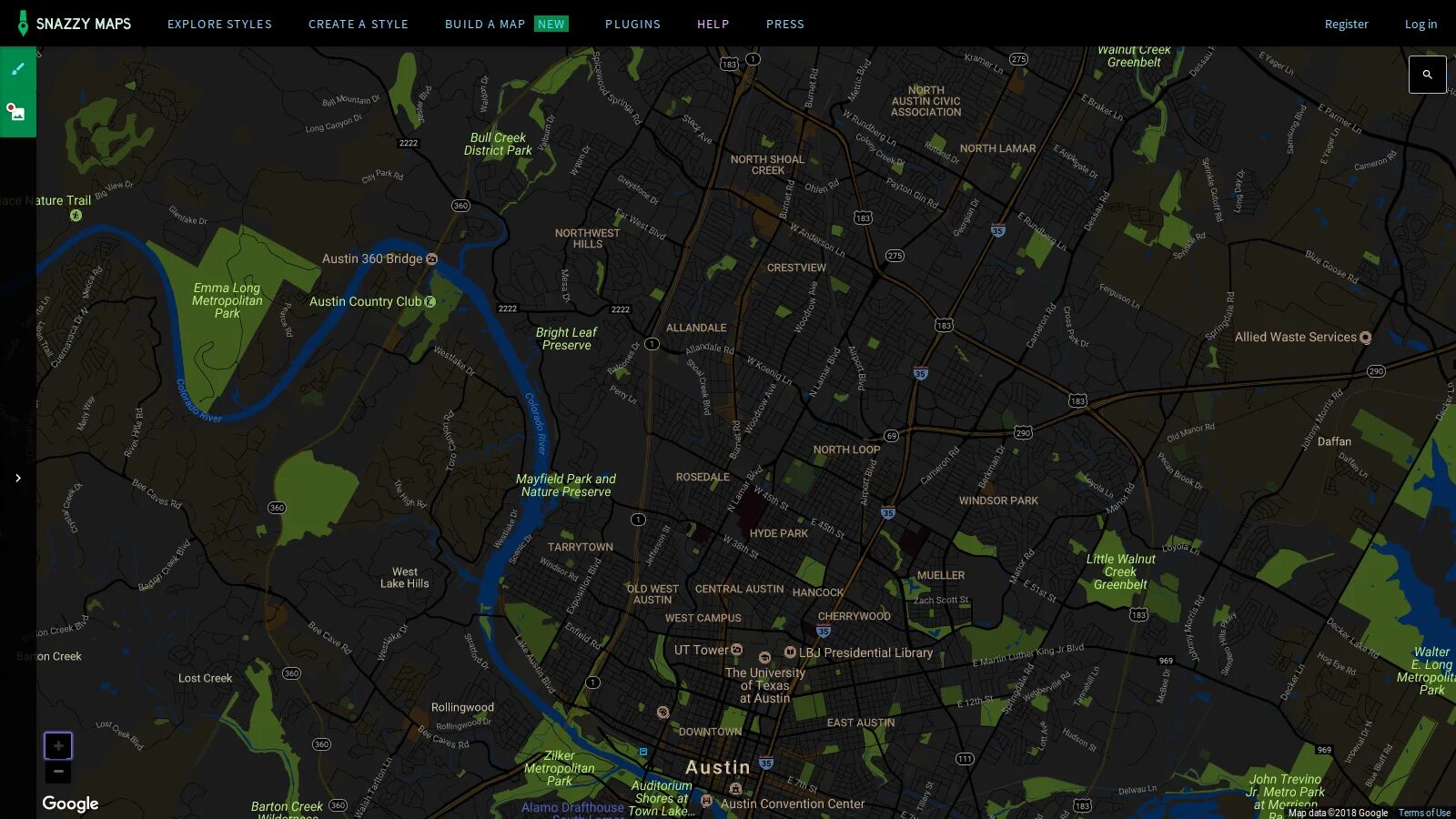Image resolution: width=1456 pixels, height=819 pixels.
Task: Open the style editor brush icon
Action: 18,69
